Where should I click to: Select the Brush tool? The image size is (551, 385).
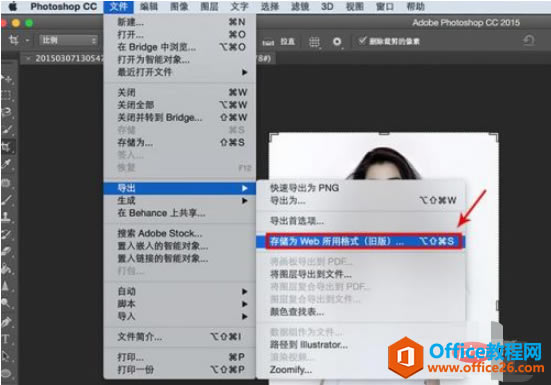(7, 200)
